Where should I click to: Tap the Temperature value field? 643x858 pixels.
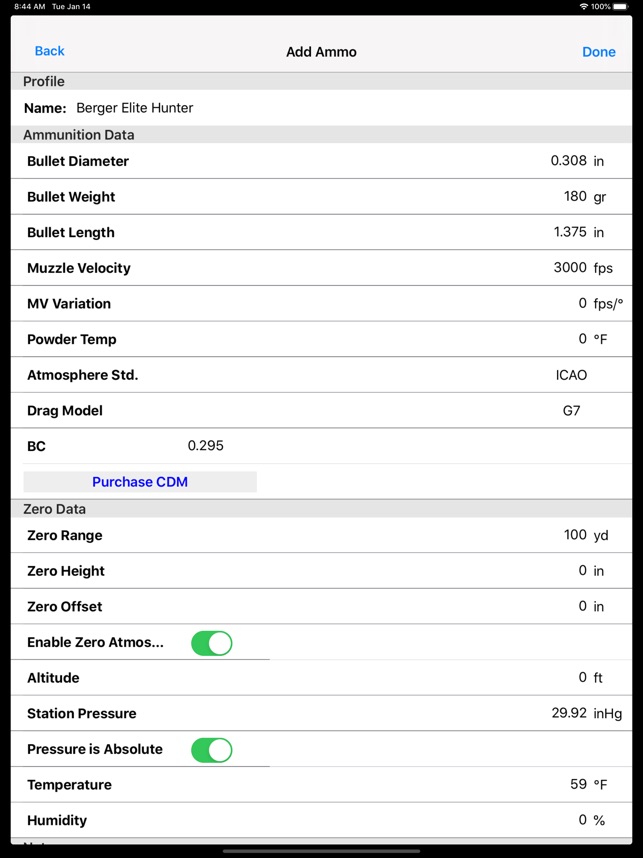pyautogui.click(x=578, y=785)
